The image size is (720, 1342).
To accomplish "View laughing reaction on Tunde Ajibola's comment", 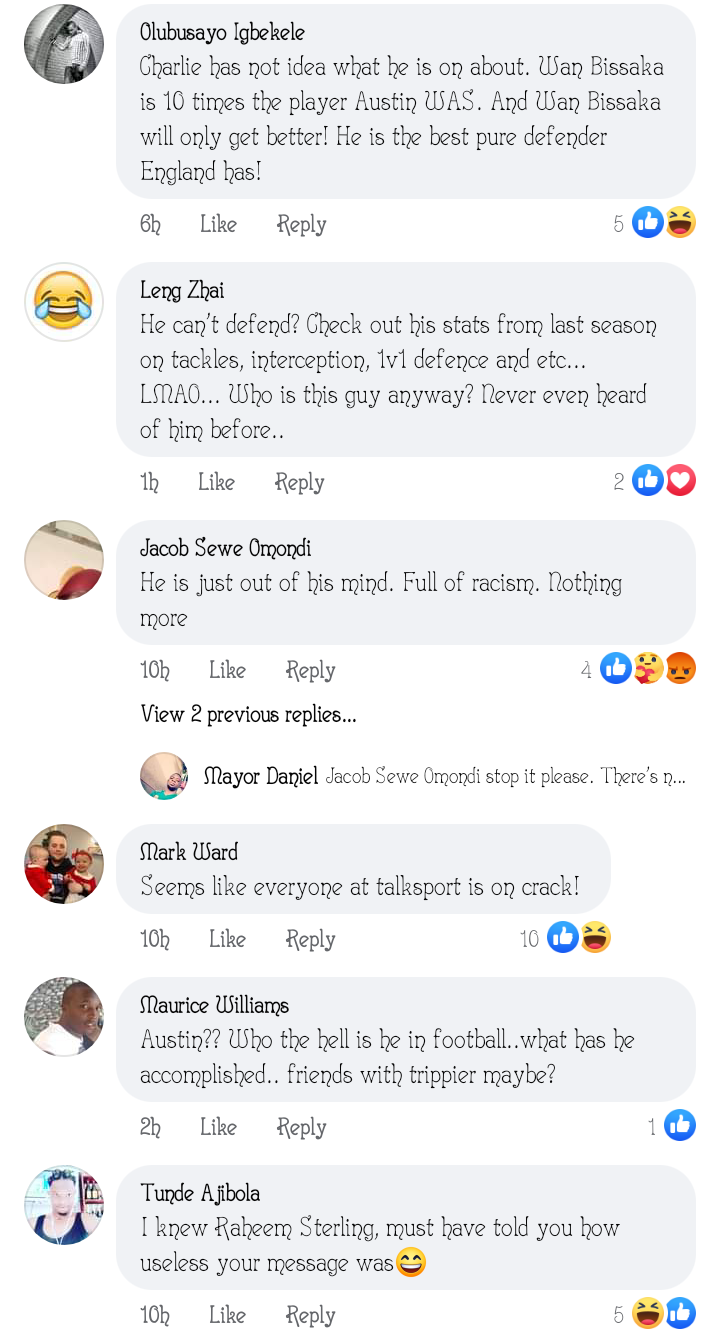I will (x=648, y=1314).
